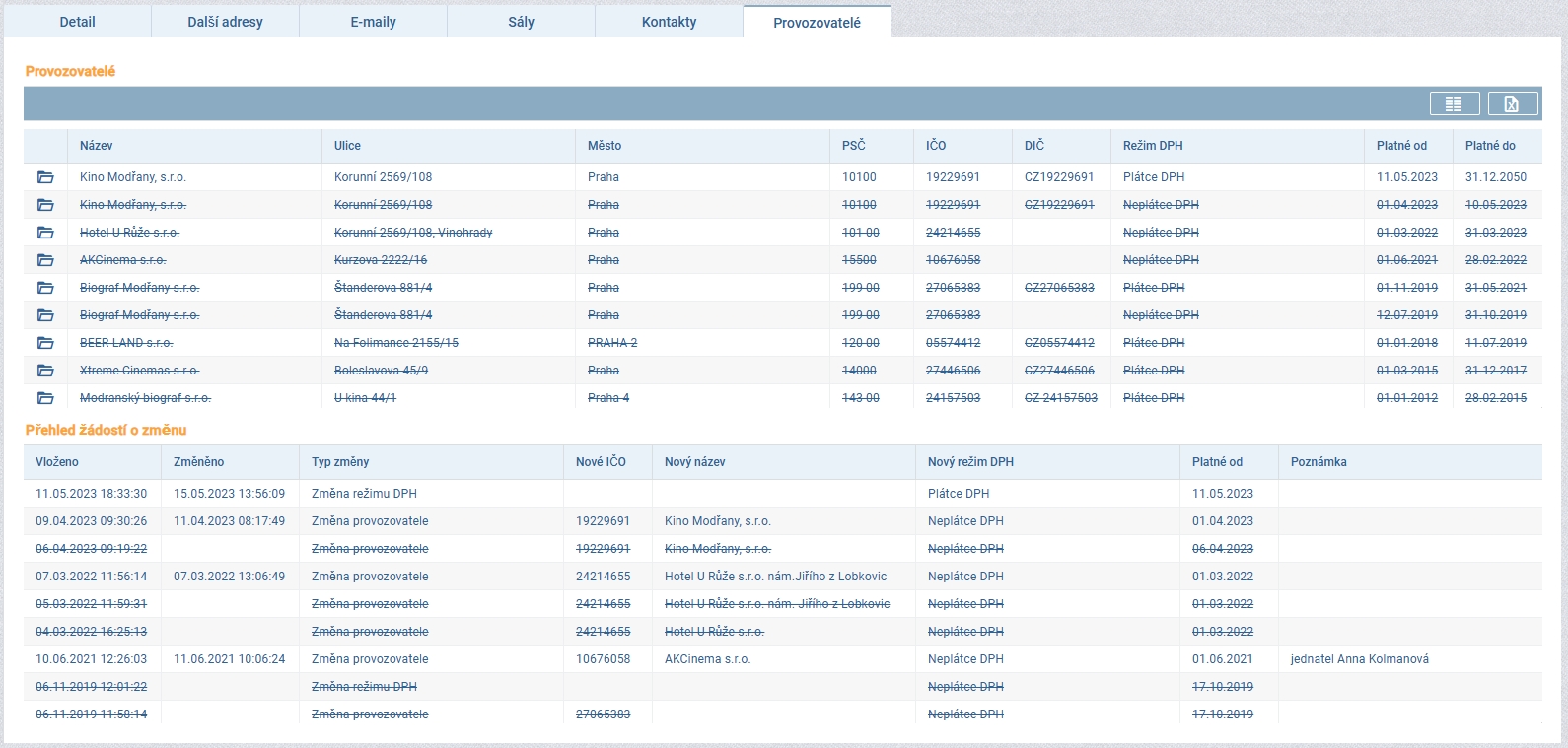Open the Kontakty tab

(x=669, y=22)
